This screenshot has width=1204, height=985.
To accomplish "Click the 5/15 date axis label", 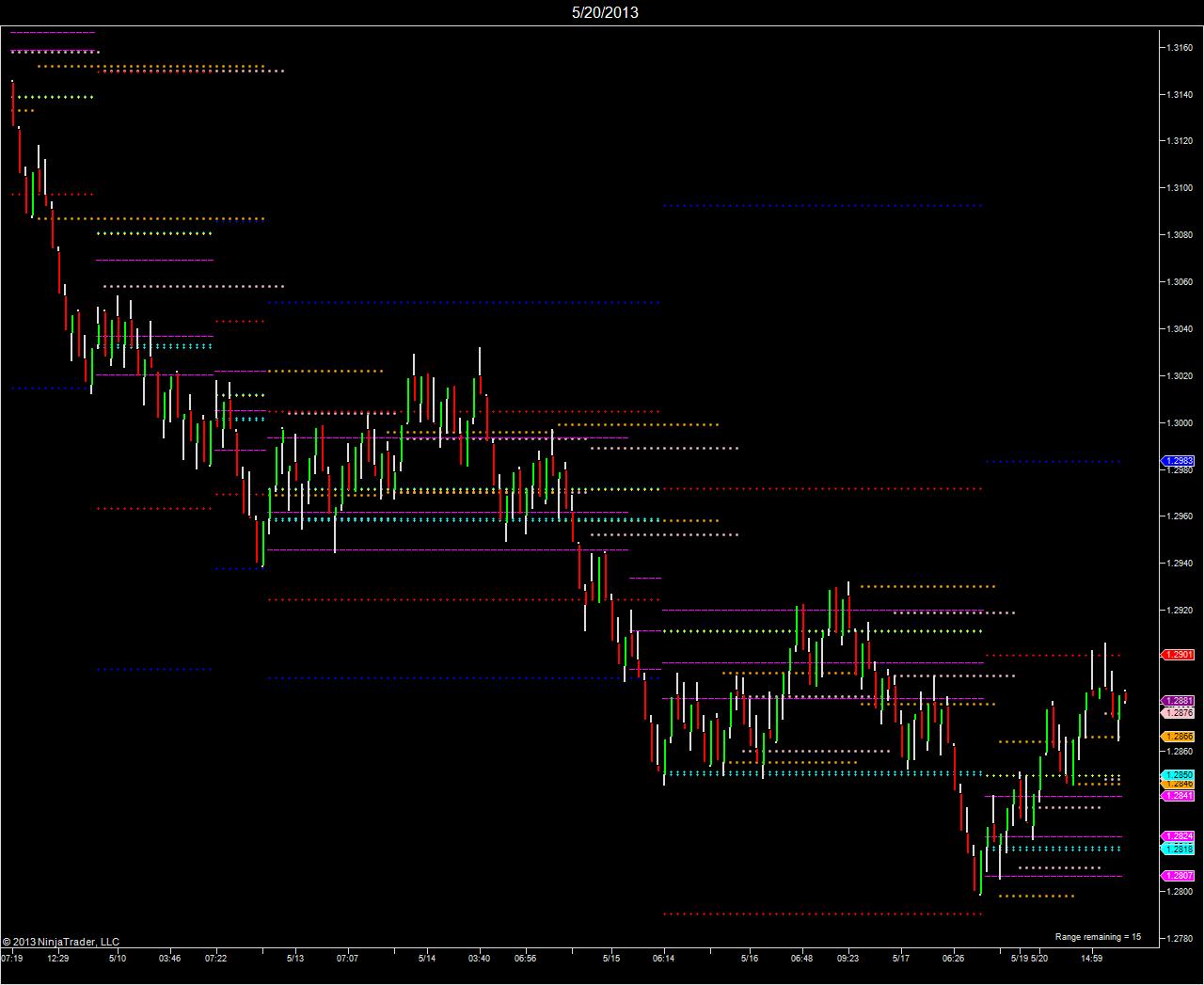I will click(x=611, y=959).
